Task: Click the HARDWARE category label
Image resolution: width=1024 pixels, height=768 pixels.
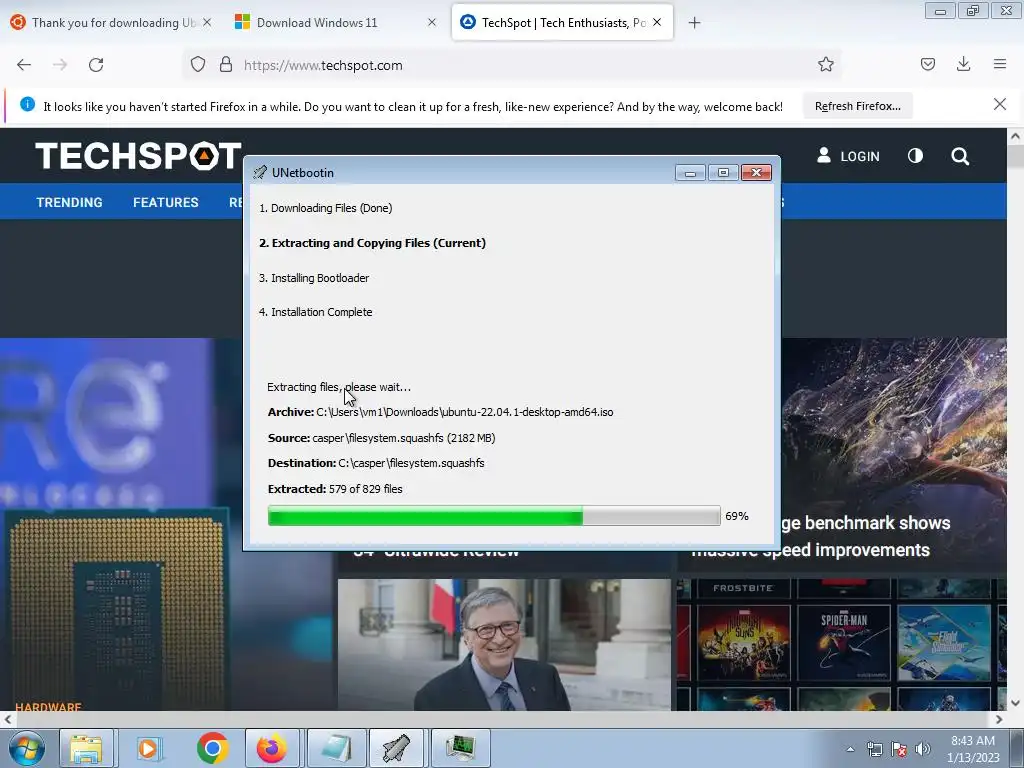Action: point(48,707)
